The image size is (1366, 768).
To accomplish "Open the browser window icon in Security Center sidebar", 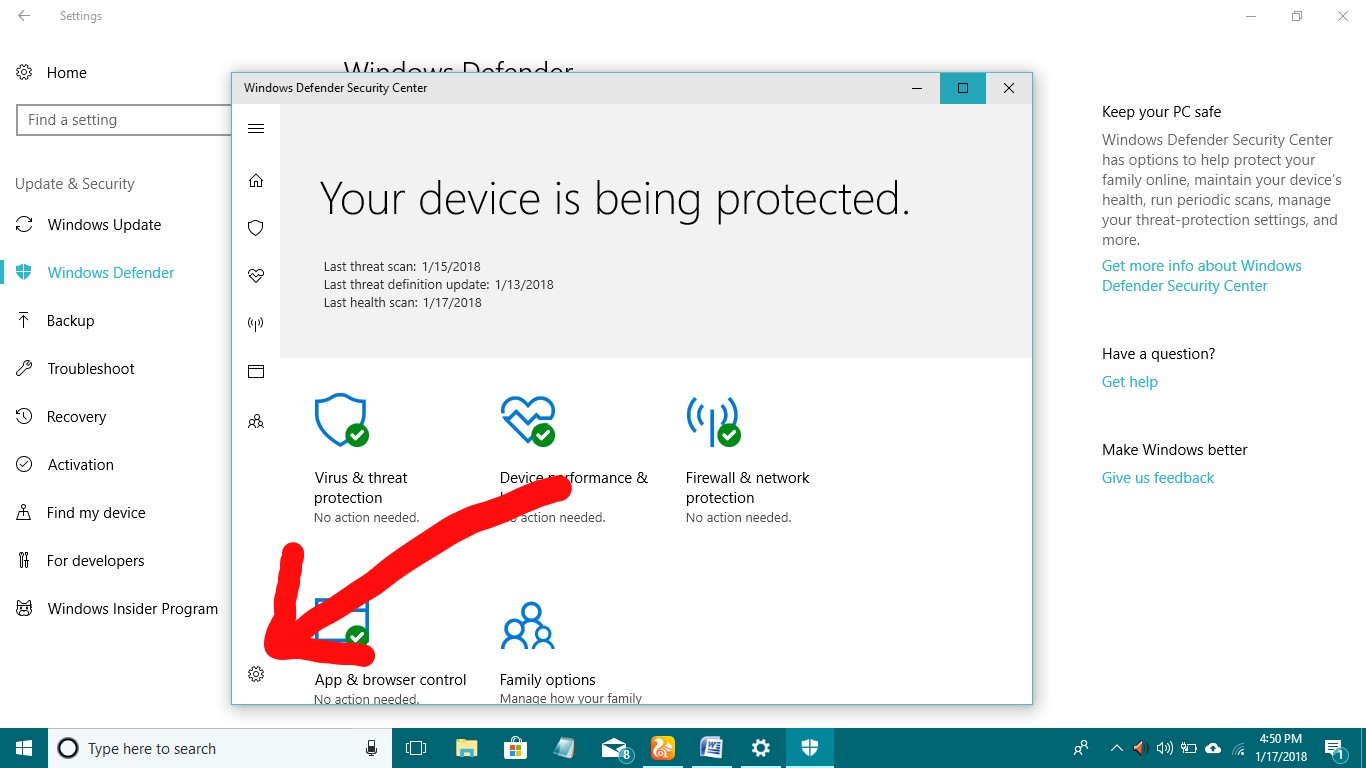I will [256, 372].
